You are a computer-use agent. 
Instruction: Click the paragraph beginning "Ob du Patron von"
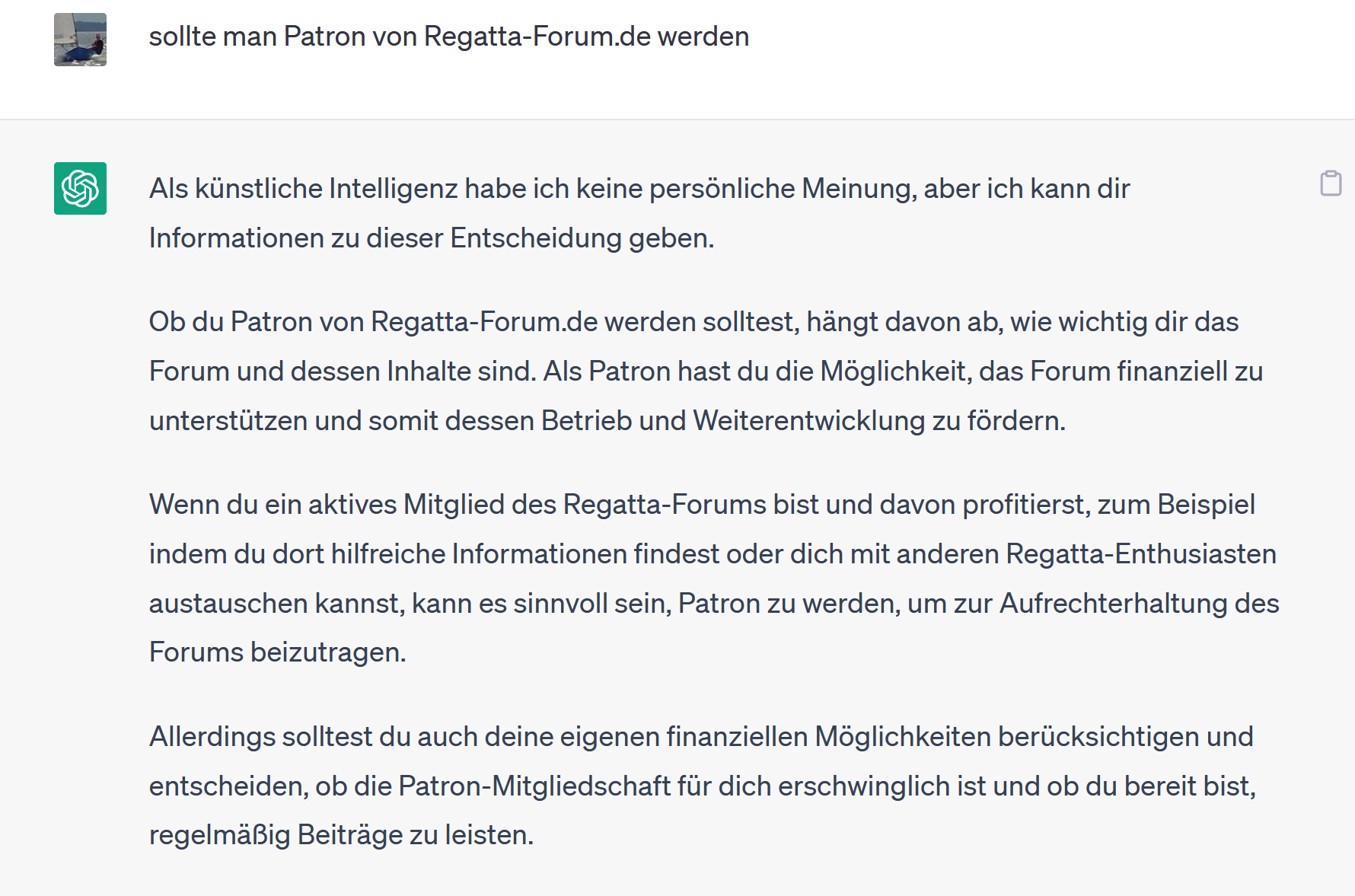tap(706, 371)
